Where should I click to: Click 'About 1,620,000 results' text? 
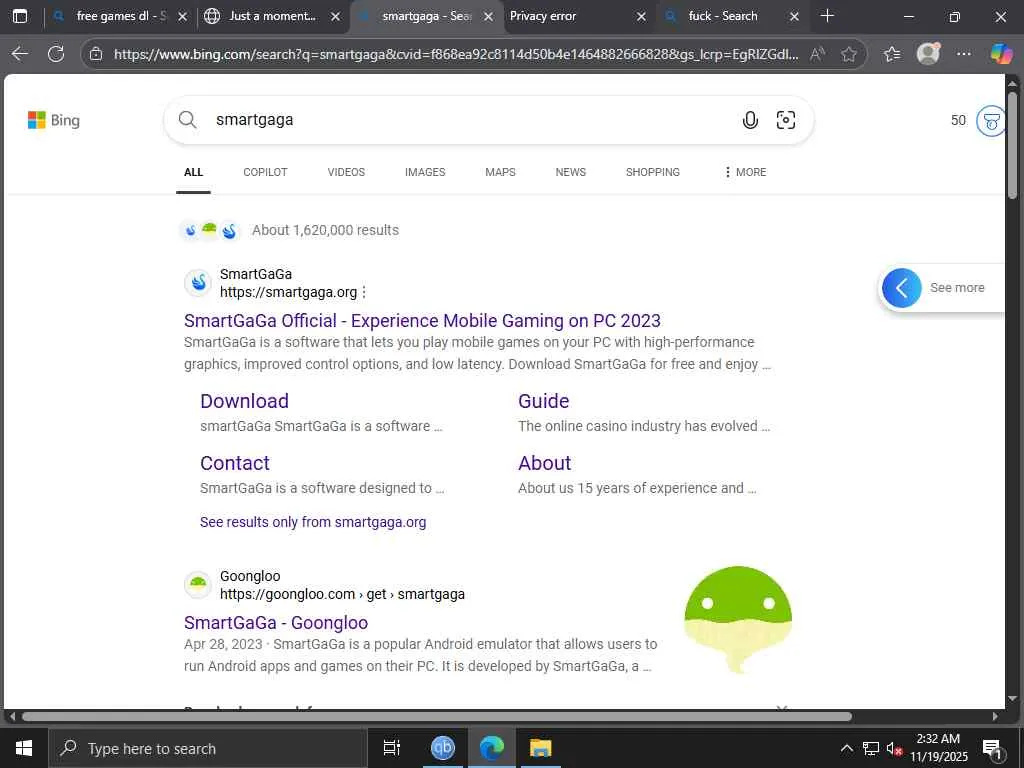(x=325, y=231)
